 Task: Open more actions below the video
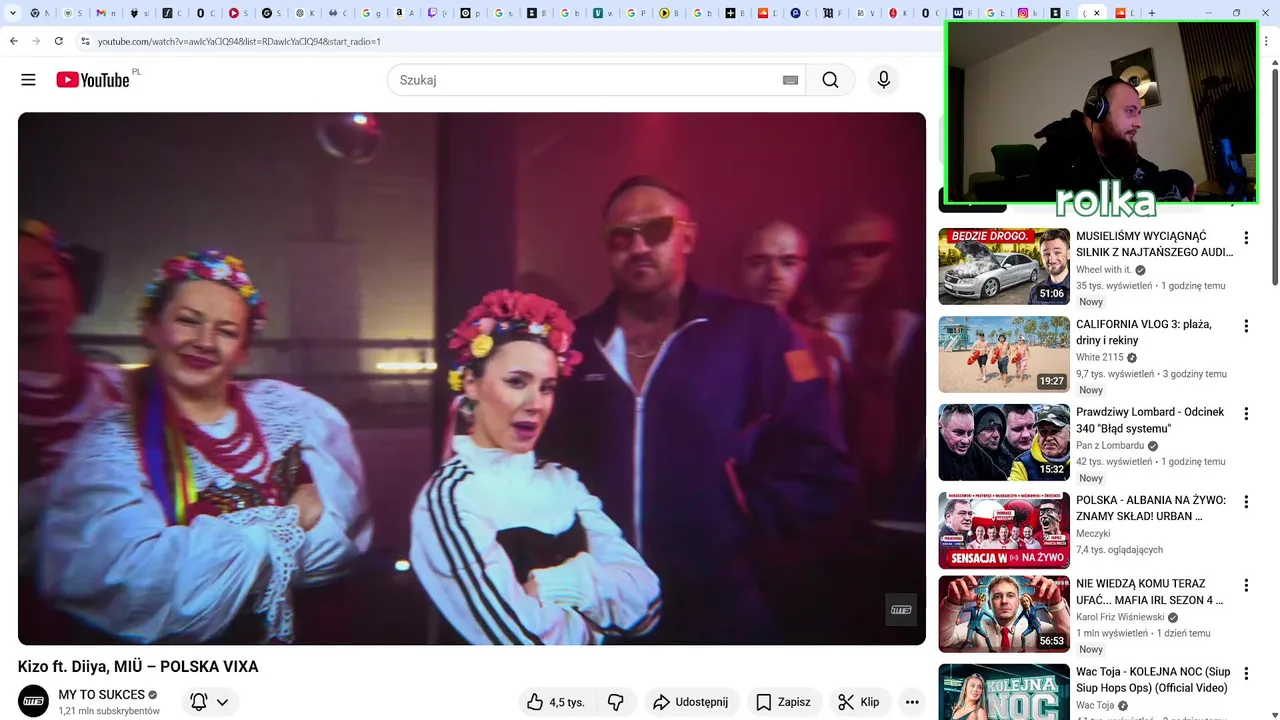click(x=912, y=702)
